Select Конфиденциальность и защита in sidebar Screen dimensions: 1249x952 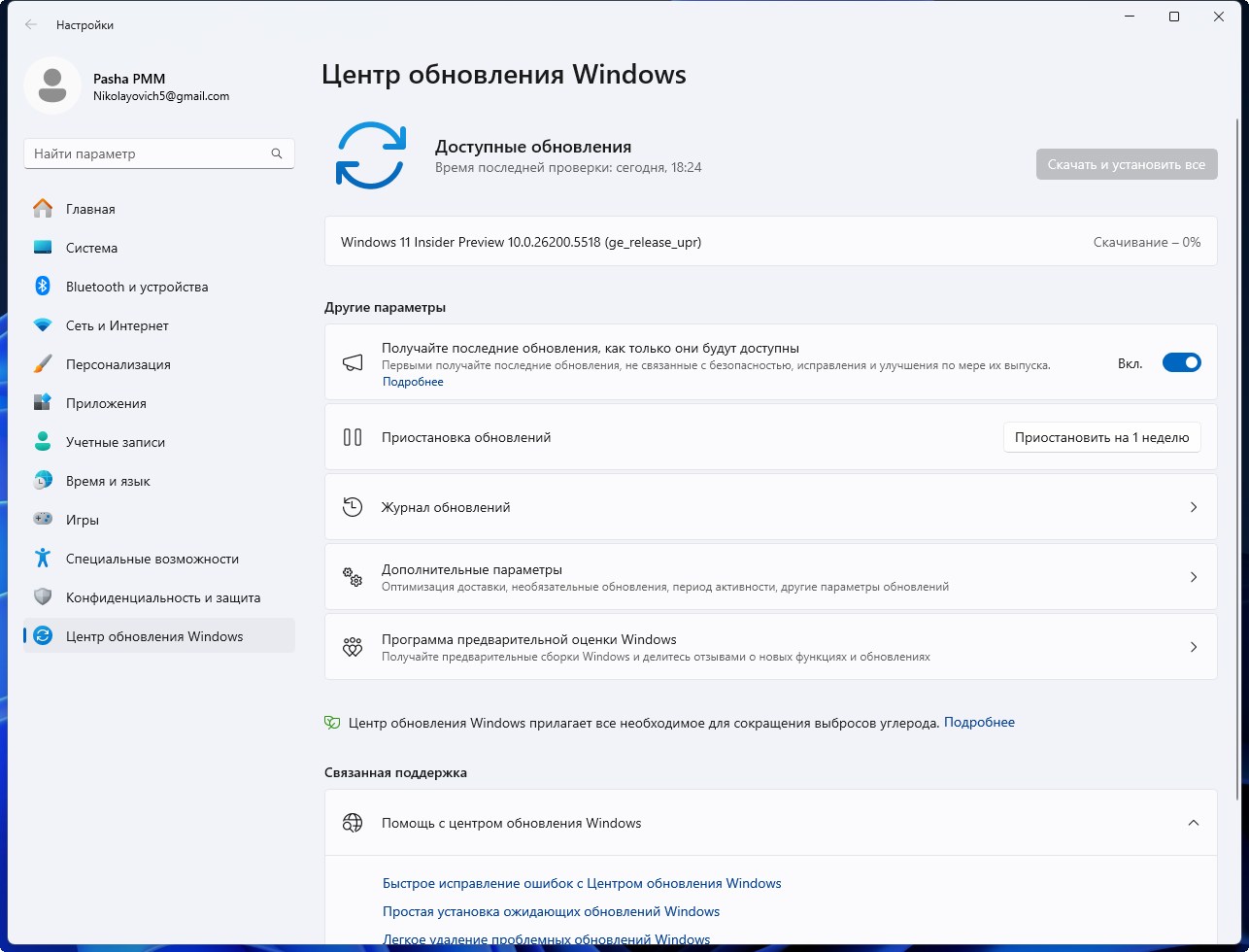[x=159, y=597]
